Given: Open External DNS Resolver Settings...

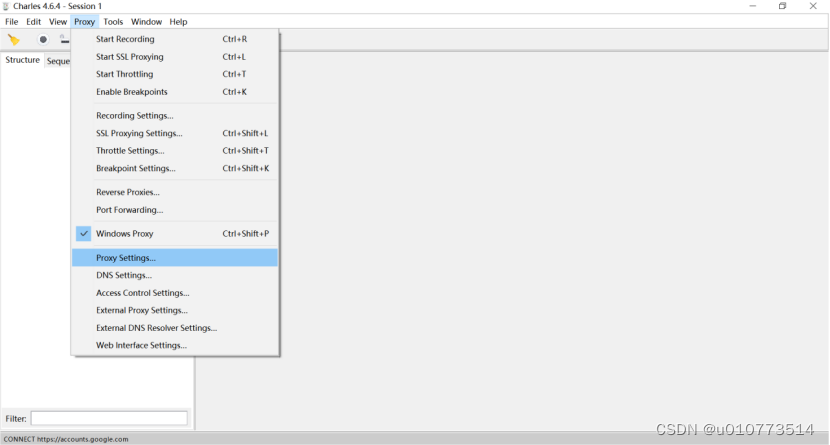Looking at the screenshot, I should click(x=175, y=328).
